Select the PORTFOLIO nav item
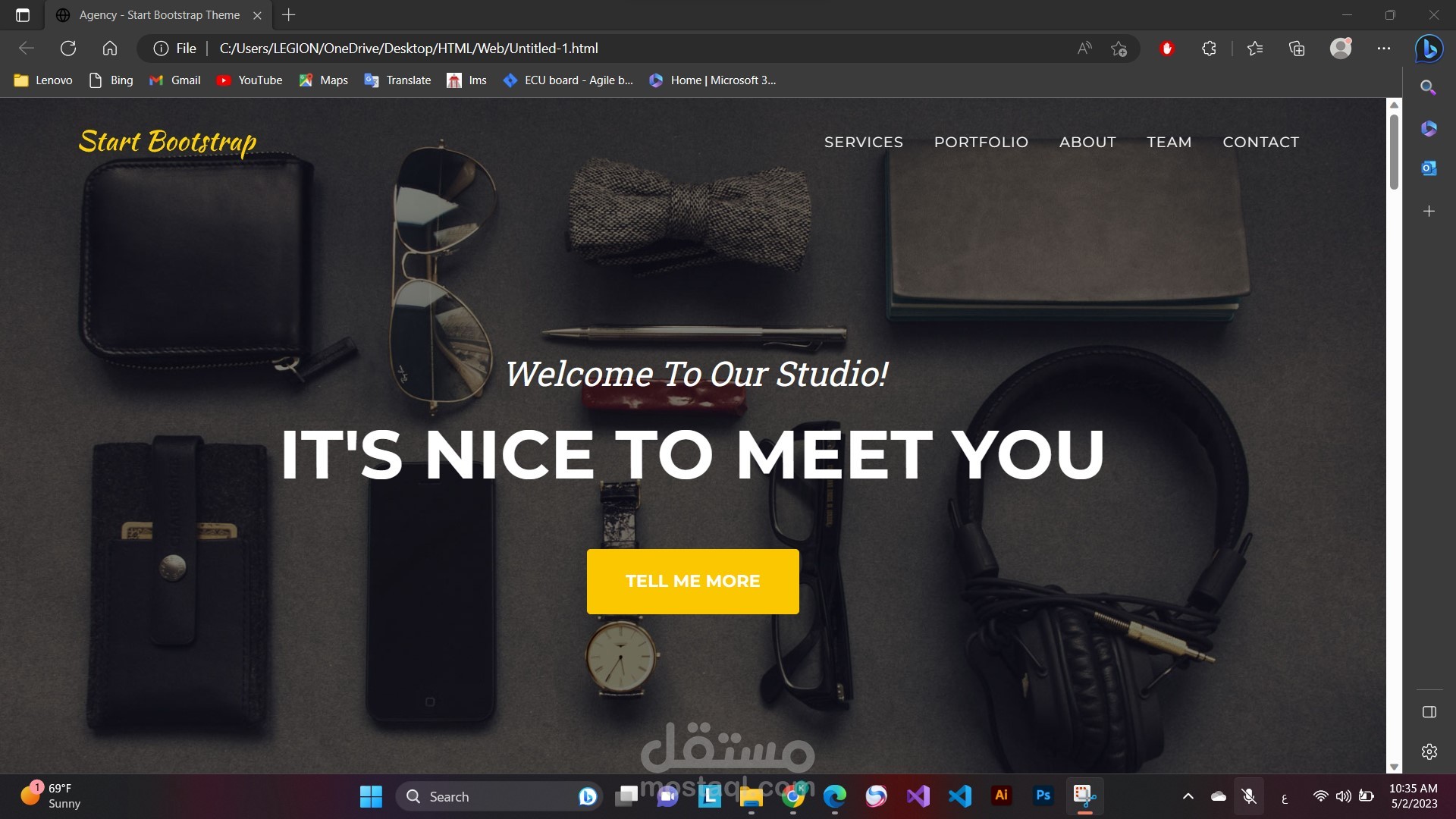 [x=981, y=142]
